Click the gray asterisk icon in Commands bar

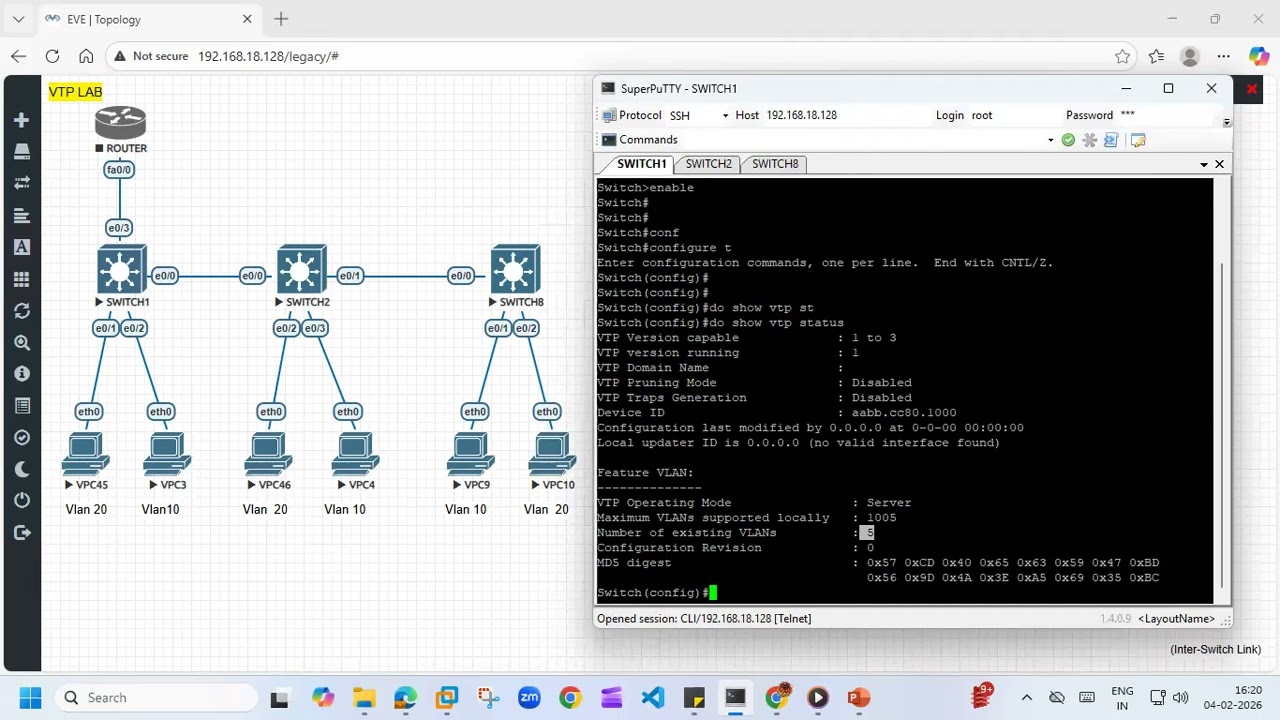tap(1090, 140)
